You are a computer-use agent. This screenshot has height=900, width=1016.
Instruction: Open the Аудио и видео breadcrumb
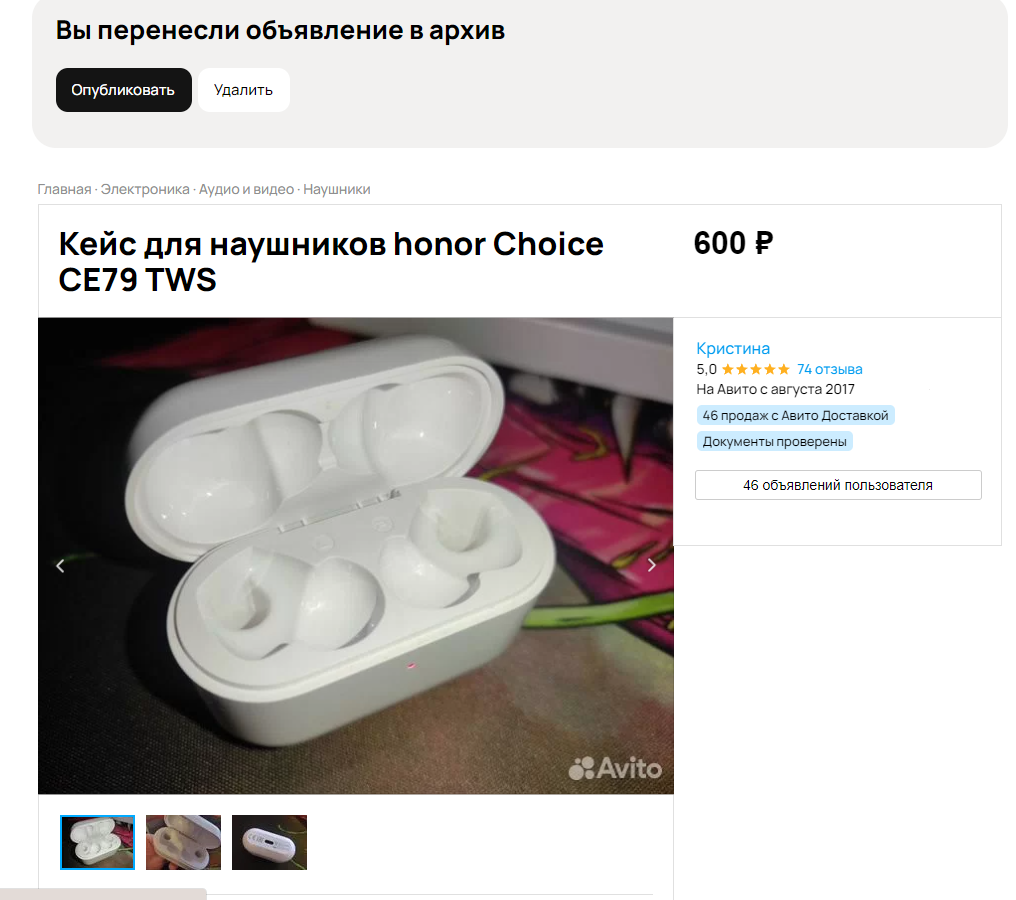pos(246,189)
